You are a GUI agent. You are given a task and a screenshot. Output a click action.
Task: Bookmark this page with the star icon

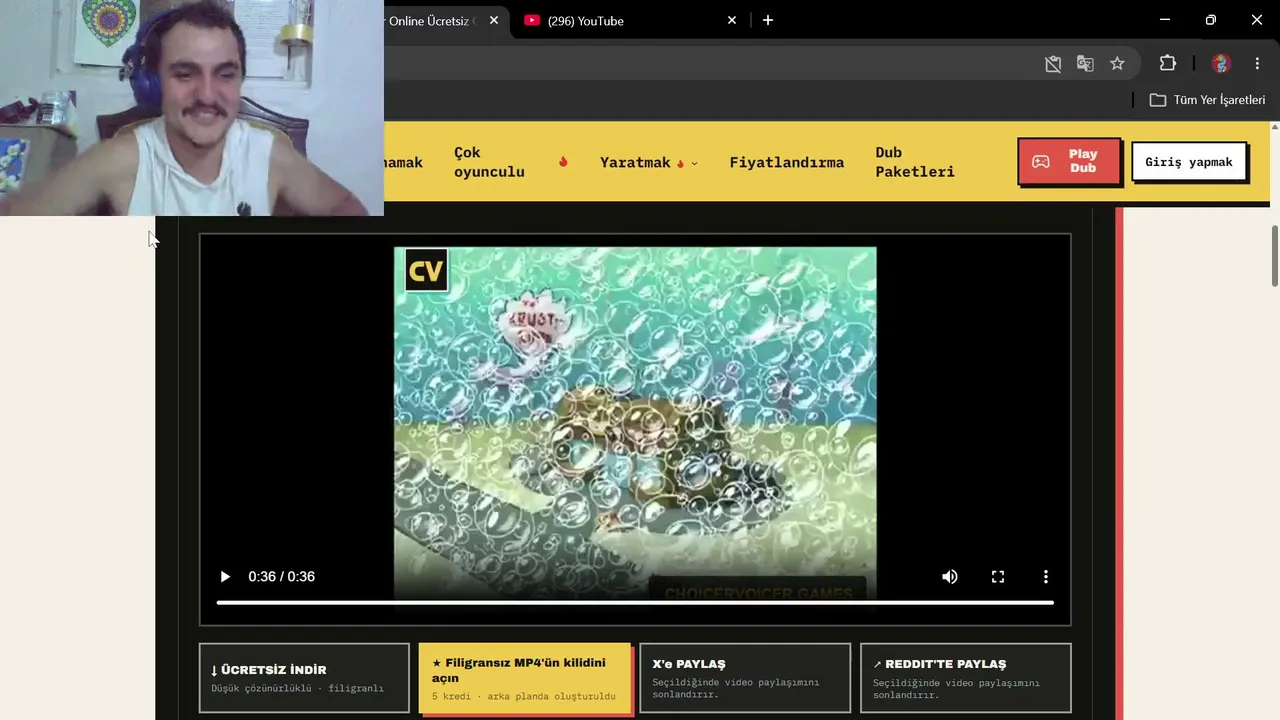click(x=1117, y=64)
